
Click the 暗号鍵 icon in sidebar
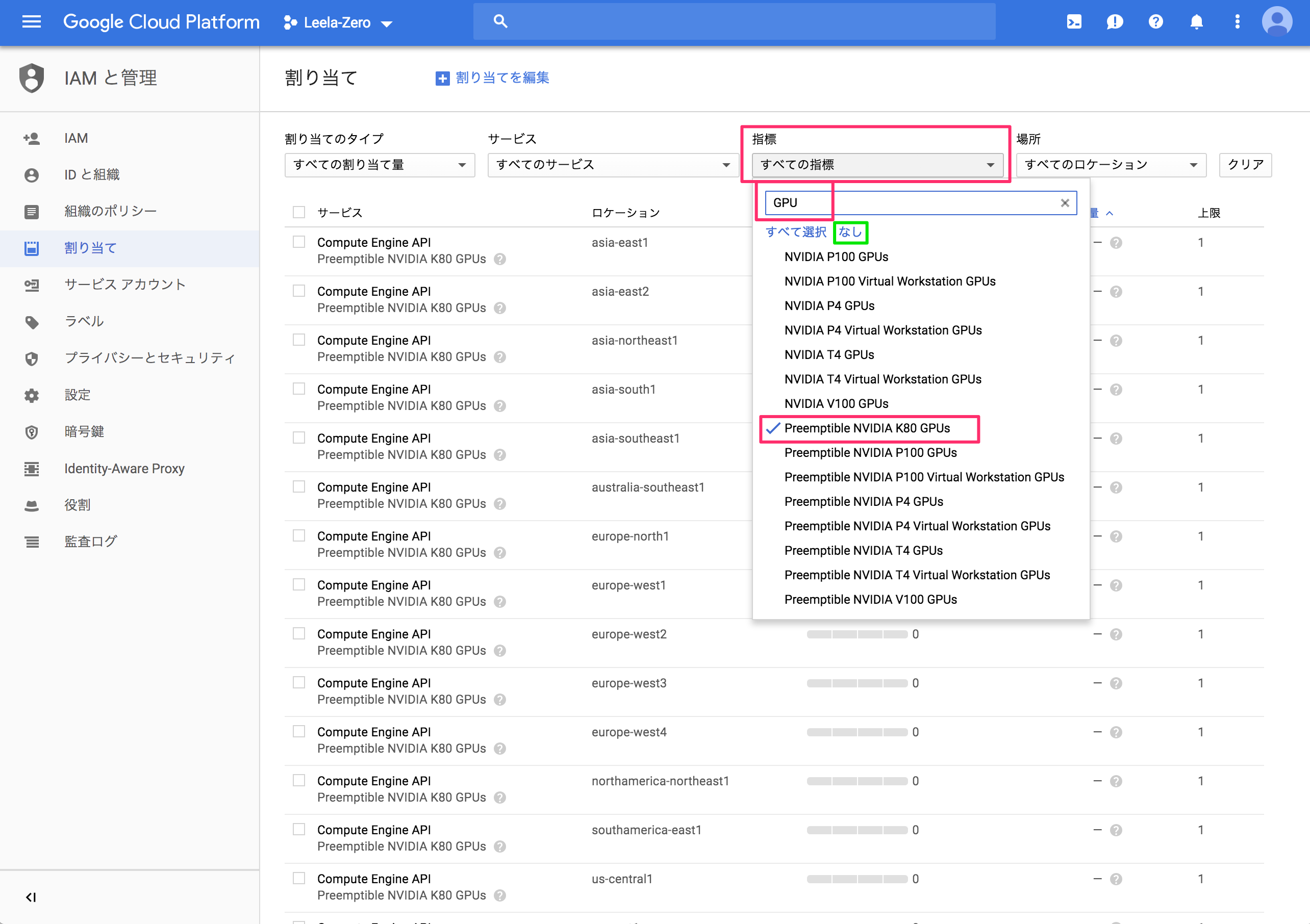coord(29,431)
